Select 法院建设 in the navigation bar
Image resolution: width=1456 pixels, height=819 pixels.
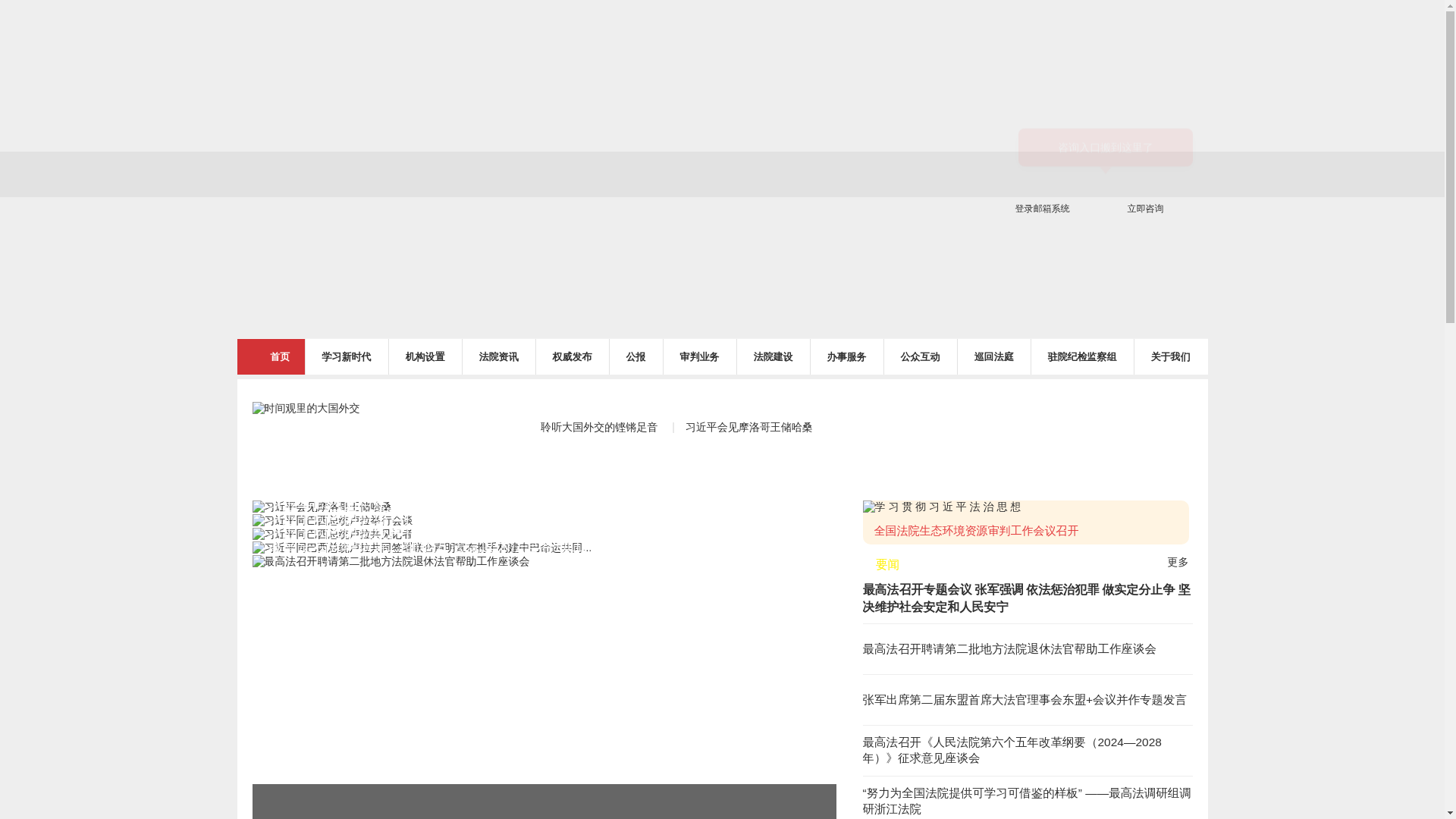[x=773, y=356]
